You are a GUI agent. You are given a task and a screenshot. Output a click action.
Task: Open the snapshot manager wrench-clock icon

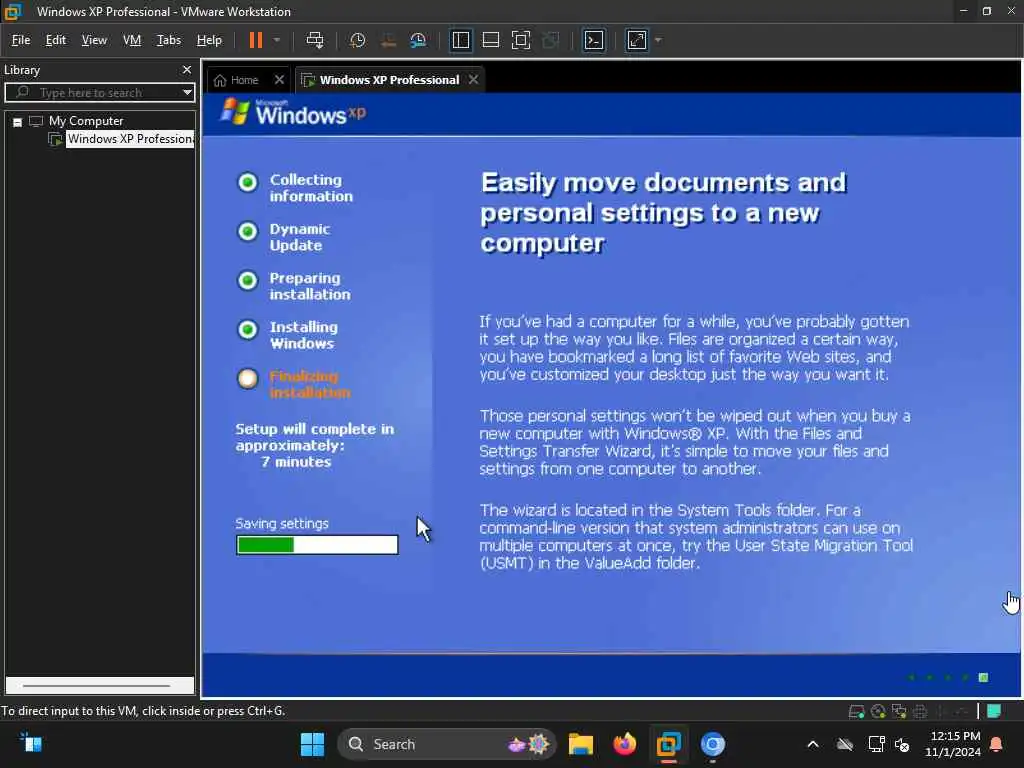point(418,40)
